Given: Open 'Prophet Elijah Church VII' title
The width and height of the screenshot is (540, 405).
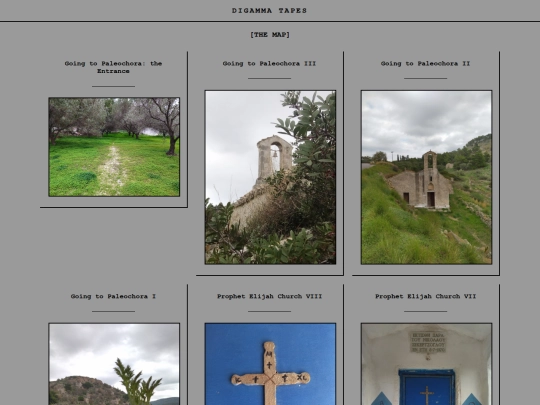Looking at the screenshot, I should click(425, 296).
